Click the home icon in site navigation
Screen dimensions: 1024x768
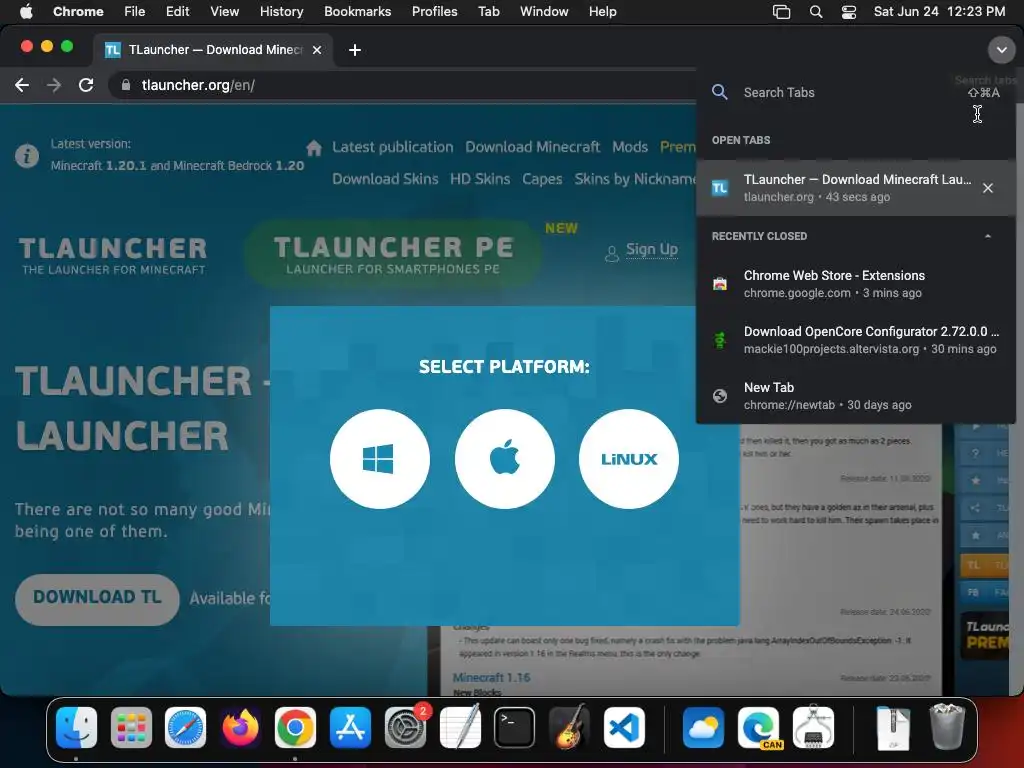[x=314, y=148]
